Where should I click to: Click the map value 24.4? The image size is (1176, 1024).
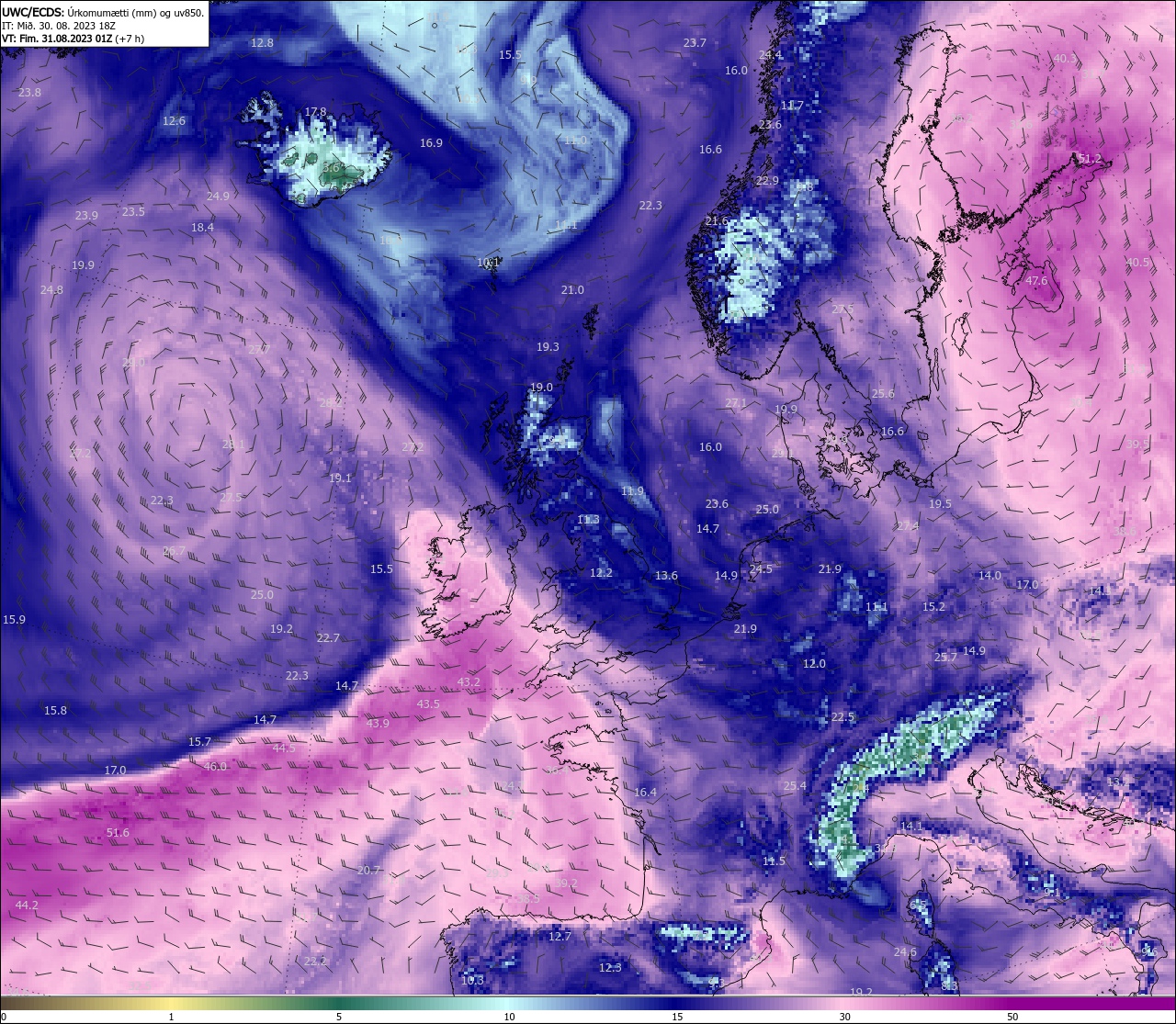click(770, 55)
